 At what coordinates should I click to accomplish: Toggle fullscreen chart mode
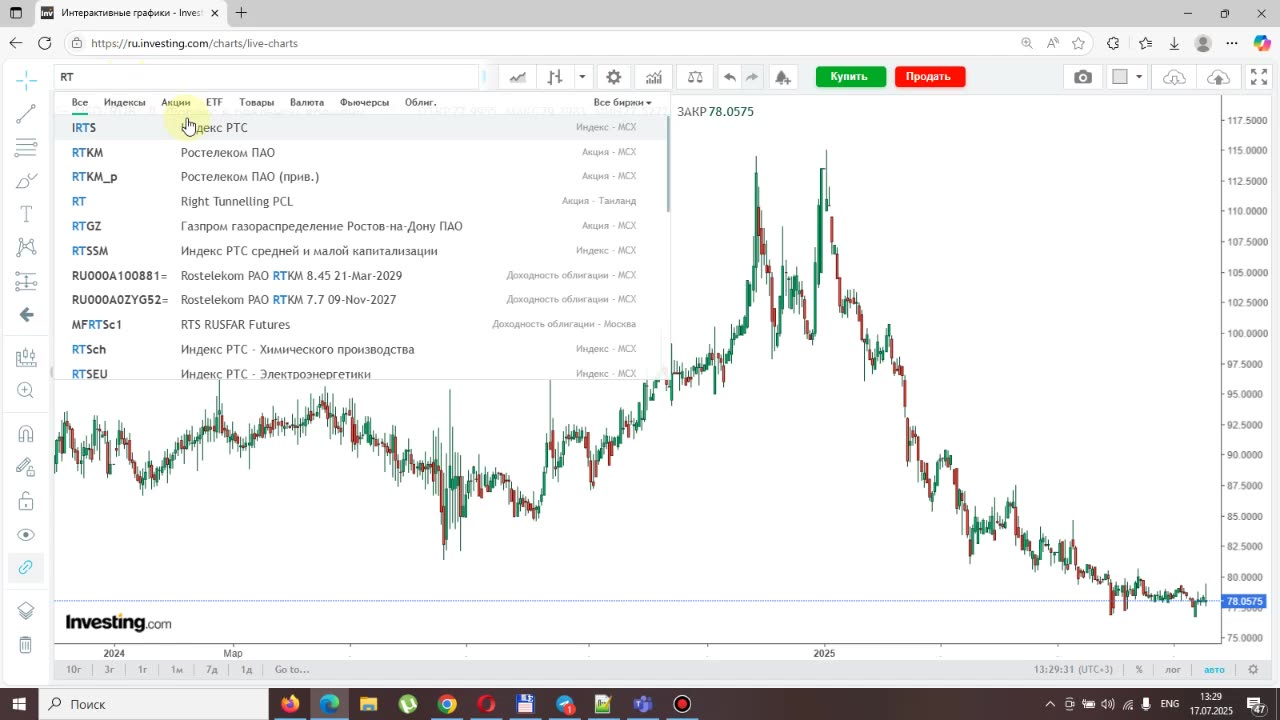[1259, 77]
